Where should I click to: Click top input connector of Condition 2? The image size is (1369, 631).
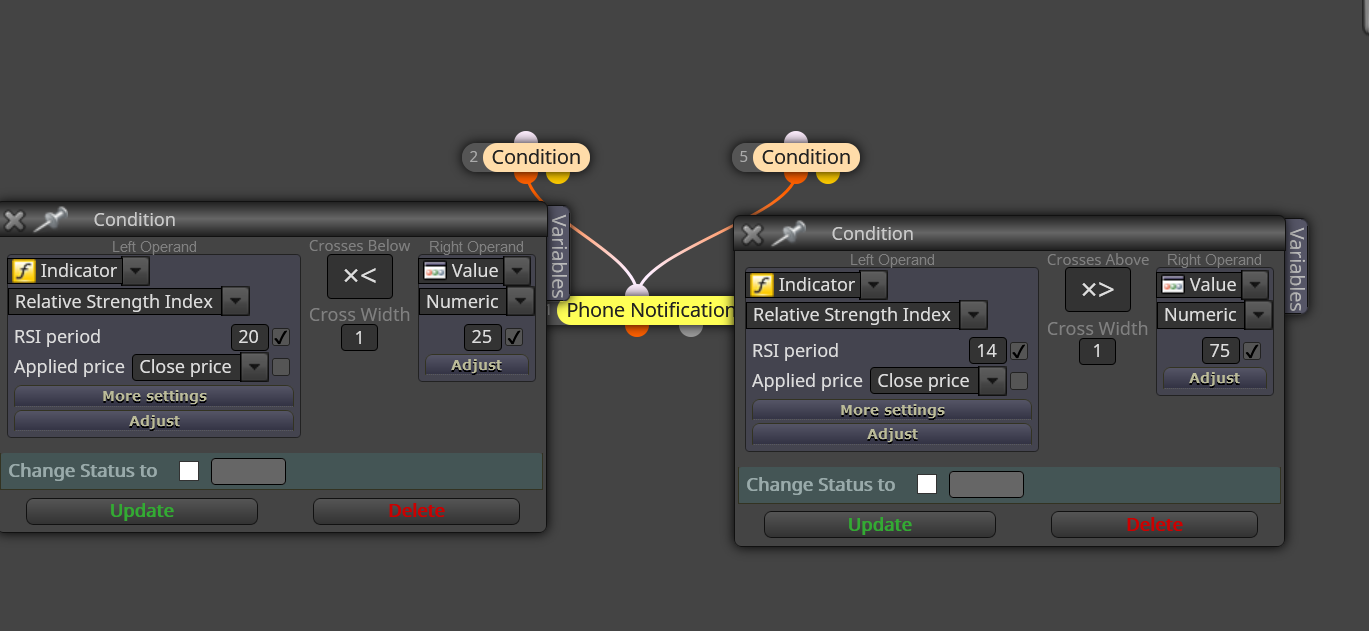[526, 138]
